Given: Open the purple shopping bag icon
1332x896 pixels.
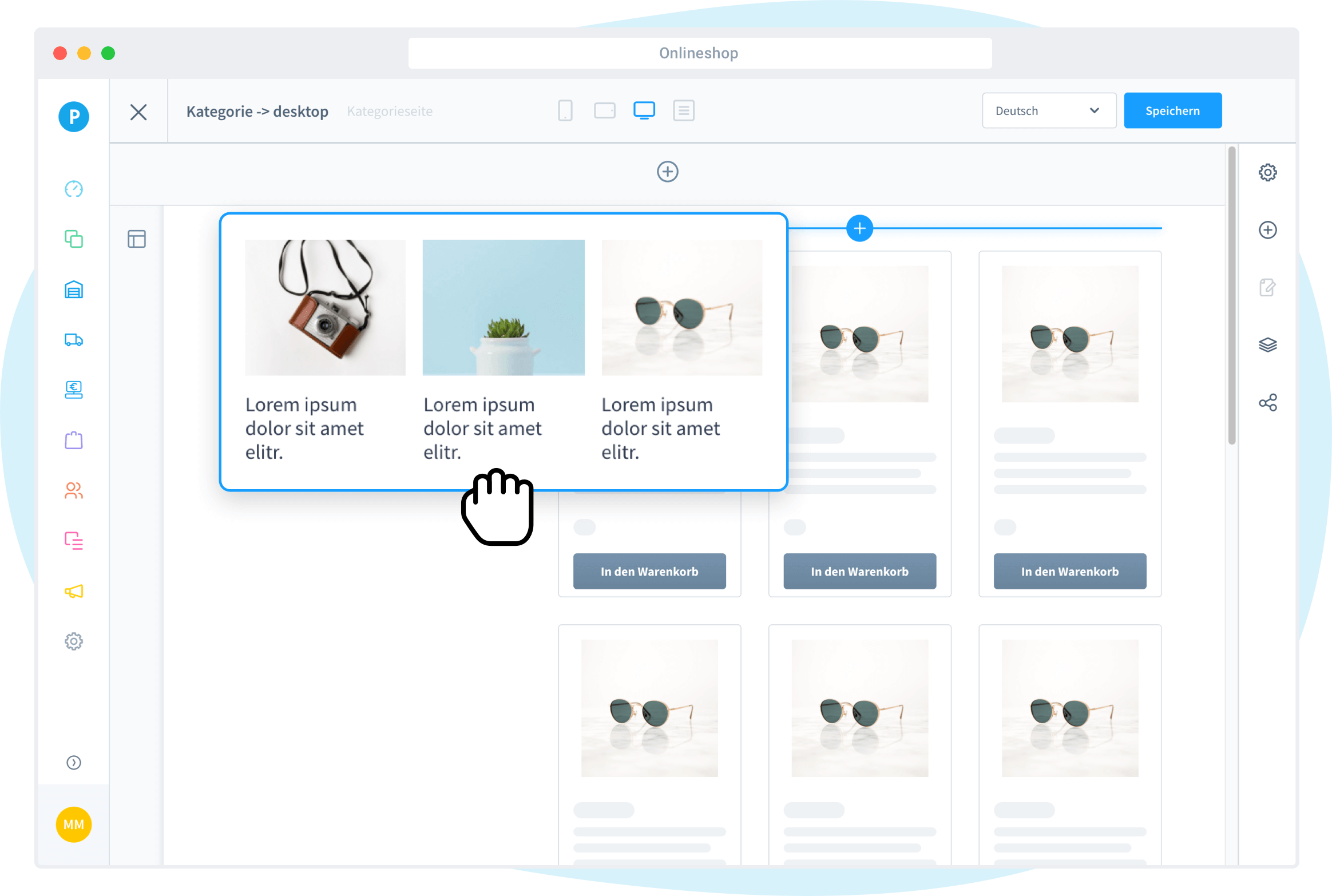Looking at the screenshot, I should (74, 440).
